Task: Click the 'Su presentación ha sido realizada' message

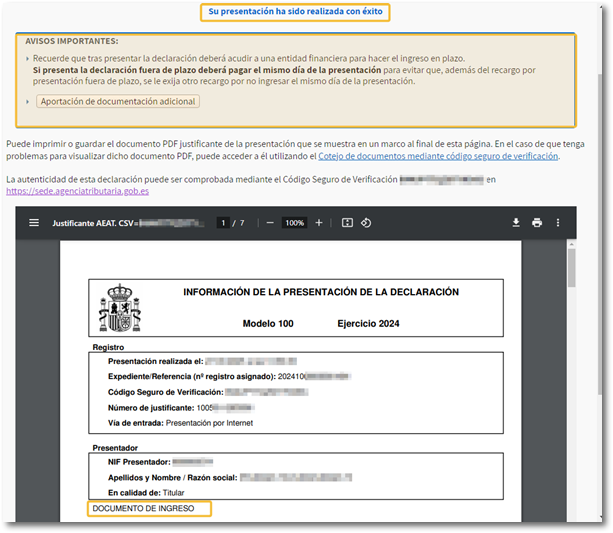Action: pyautogui.click(x=294, y=12)
